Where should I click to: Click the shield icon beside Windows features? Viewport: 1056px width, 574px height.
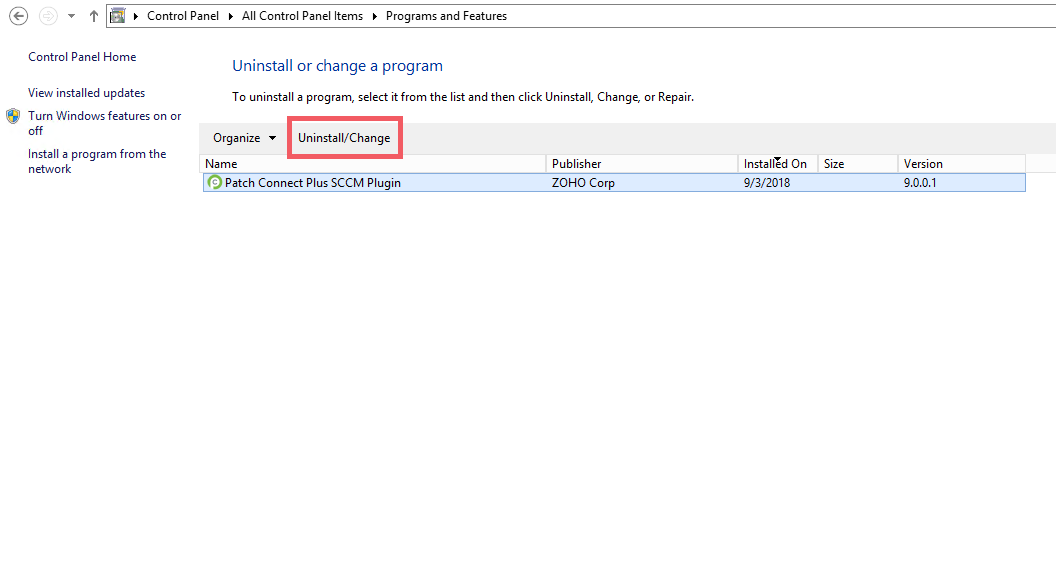(x=13, y=116)
